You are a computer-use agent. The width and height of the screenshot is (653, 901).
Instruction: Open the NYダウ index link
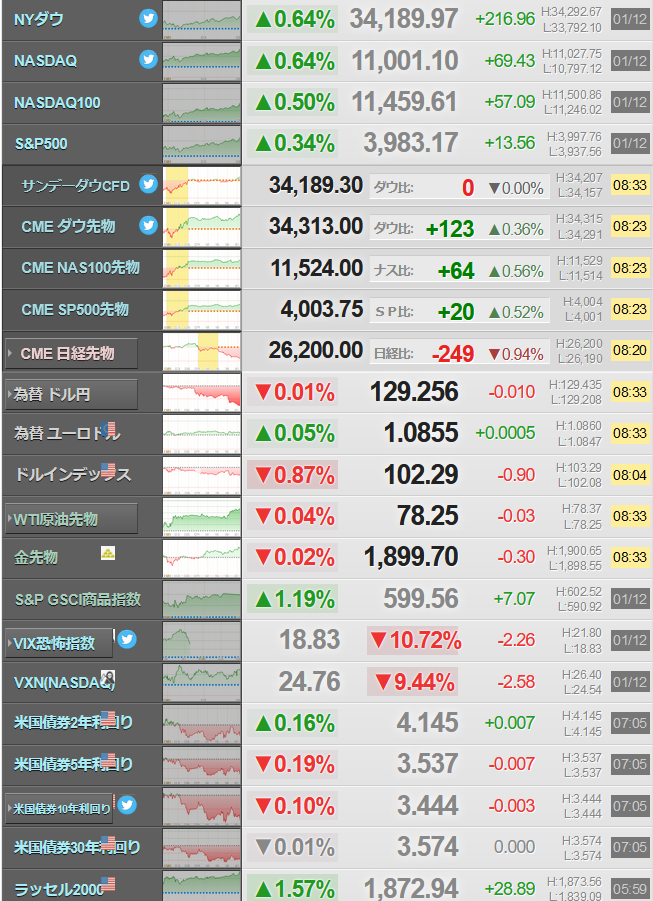tap(39, 20)
